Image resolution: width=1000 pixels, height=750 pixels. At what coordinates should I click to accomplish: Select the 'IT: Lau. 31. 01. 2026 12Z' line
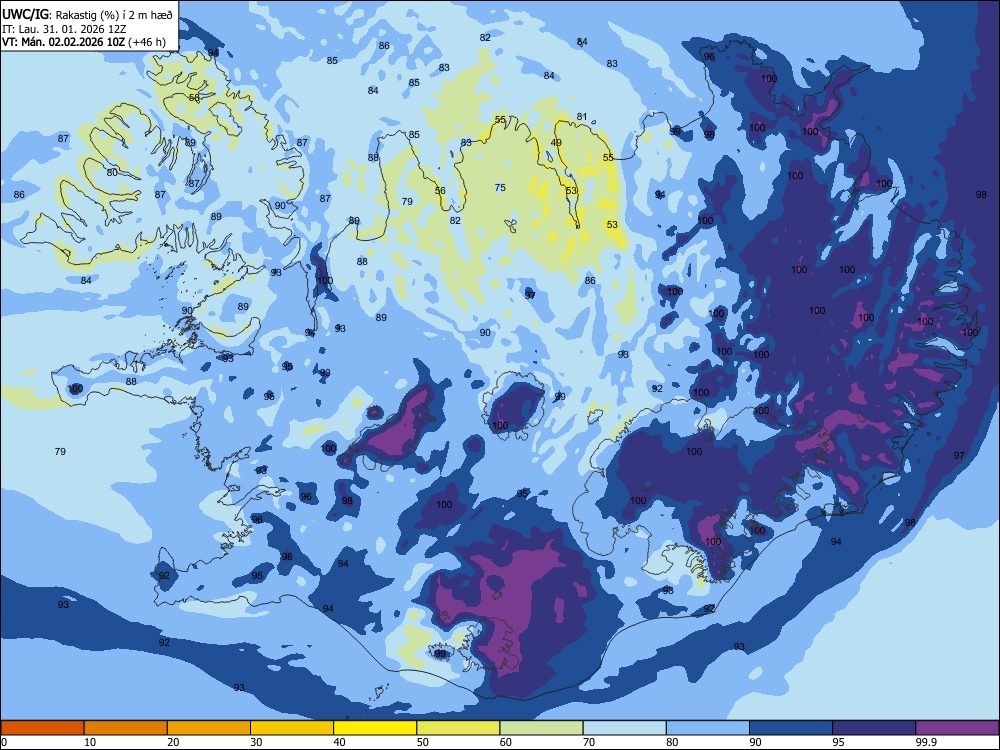pyautogui.click(x=64, y=29)
